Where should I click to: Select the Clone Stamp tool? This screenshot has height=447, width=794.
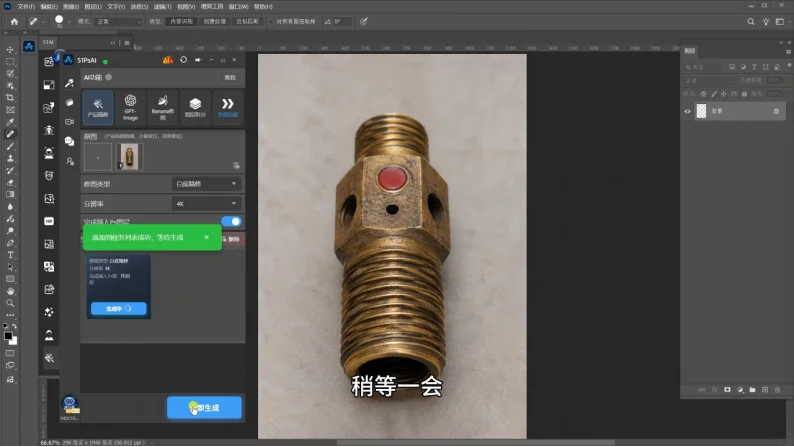[x=10, y=158]
